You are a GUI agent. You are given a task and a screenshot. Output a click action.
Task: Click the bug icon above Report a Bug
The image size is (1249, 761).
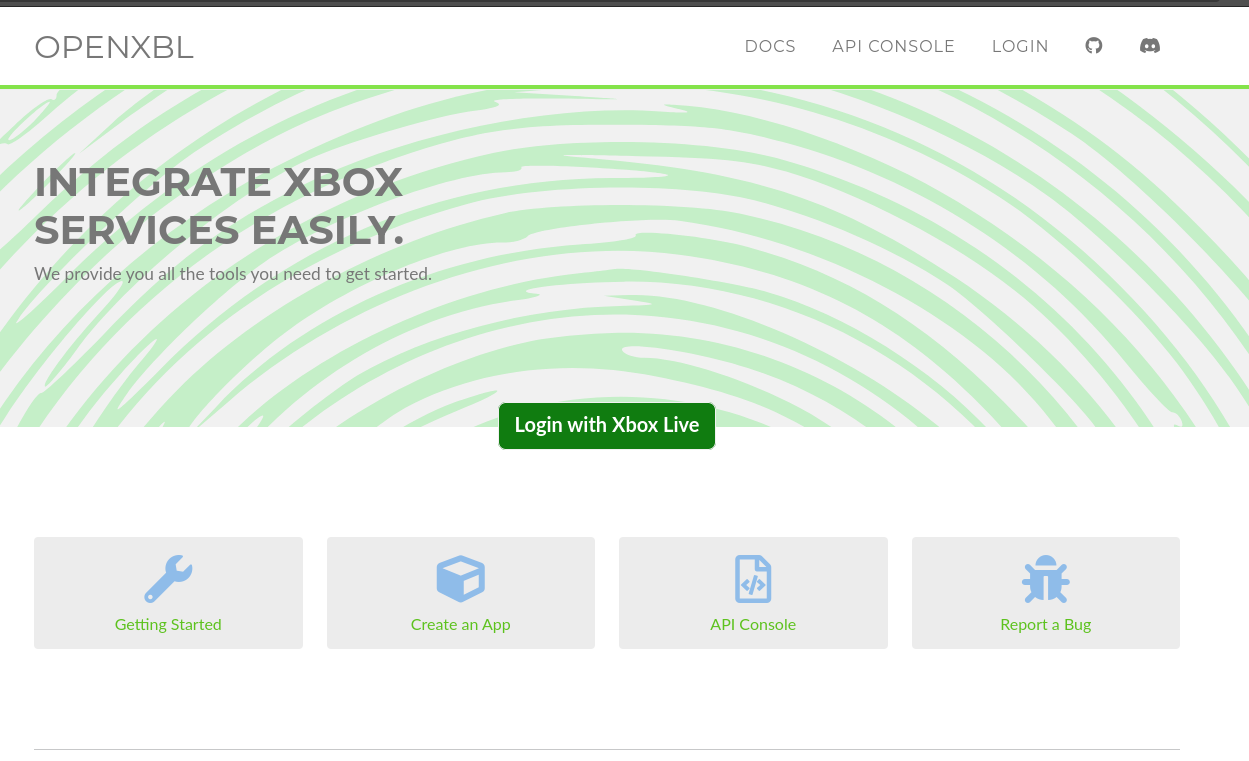tap(1045, 579)
